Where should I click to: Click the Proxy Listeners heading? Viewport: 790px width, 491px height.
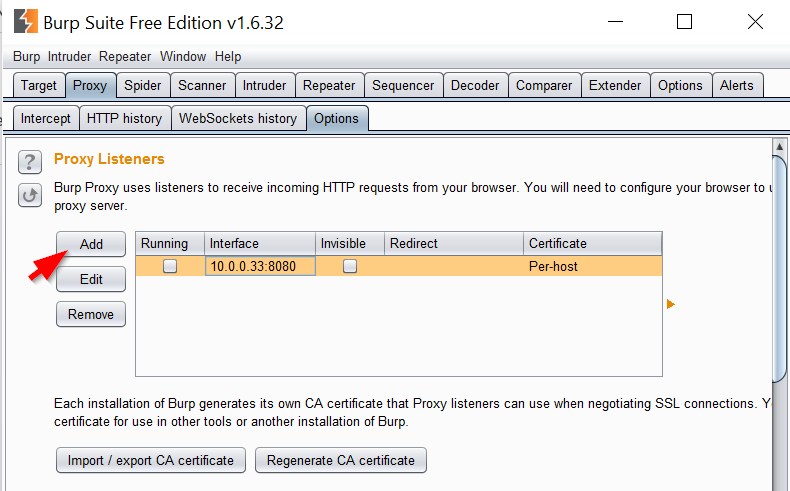(x=109, y=159)
